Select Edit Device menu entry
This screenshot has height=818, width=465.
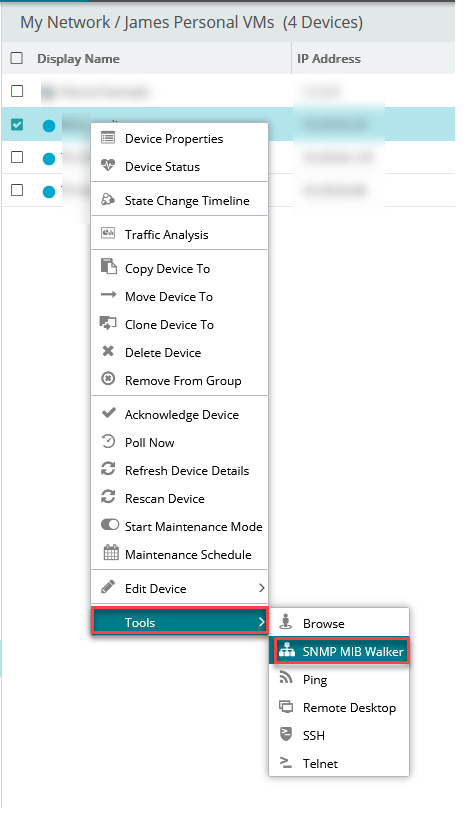180,588
